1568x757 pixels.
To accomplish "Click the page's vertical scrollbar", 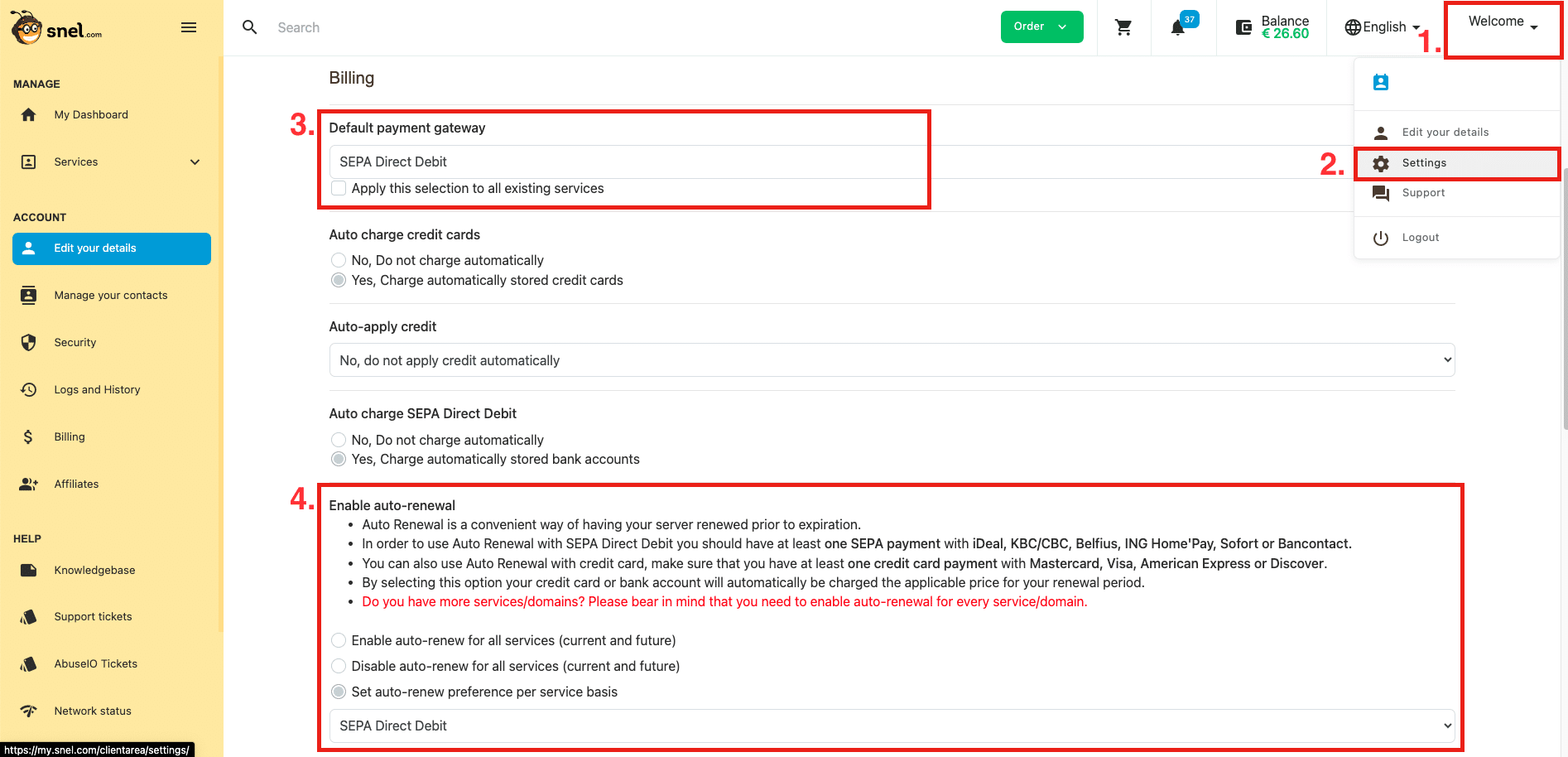I will point(1564,248).
